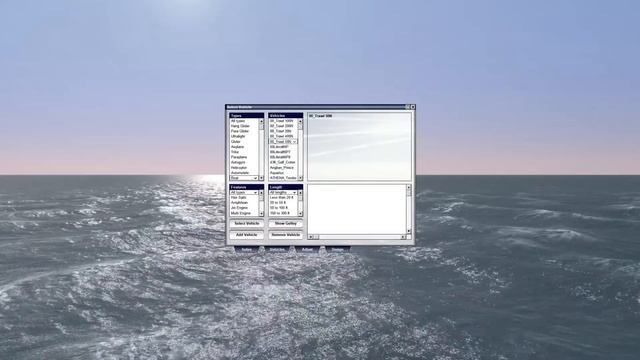
Task: Open the selected 00_Trawl 50ft dropdown arrow
Action: (x=294, y=142)
